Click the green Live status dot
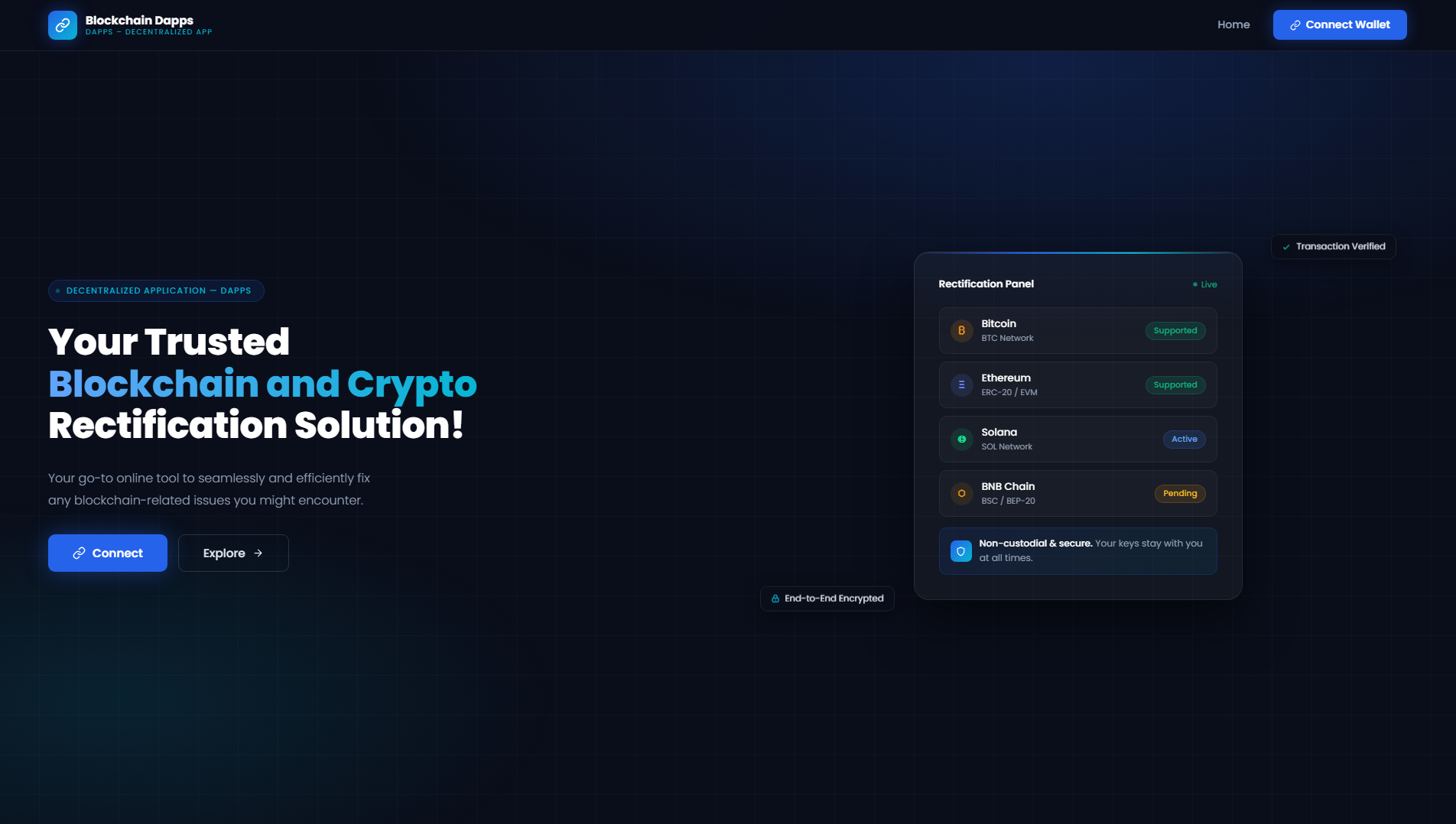This screenshot has width=1456, height=824. [x=1195, y=284]
